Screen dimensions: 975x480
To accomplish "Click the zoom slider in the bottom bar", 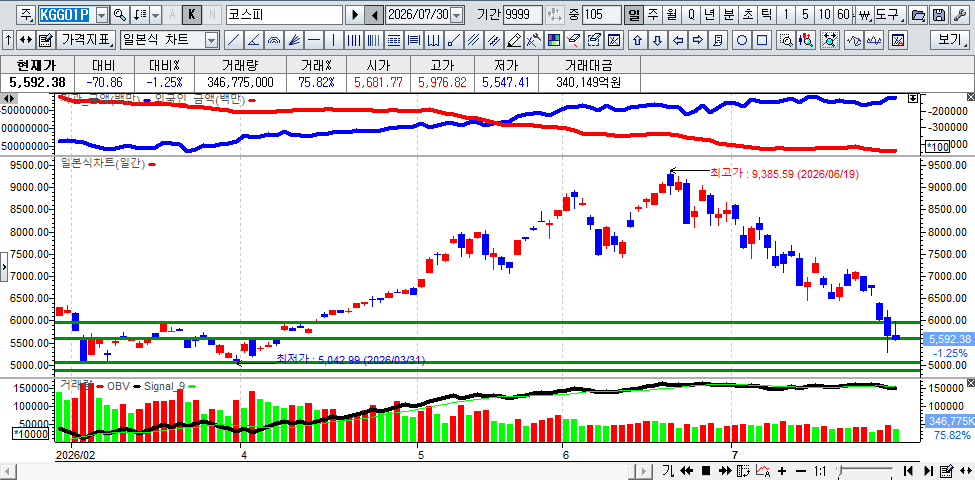I will pos(867,470).
